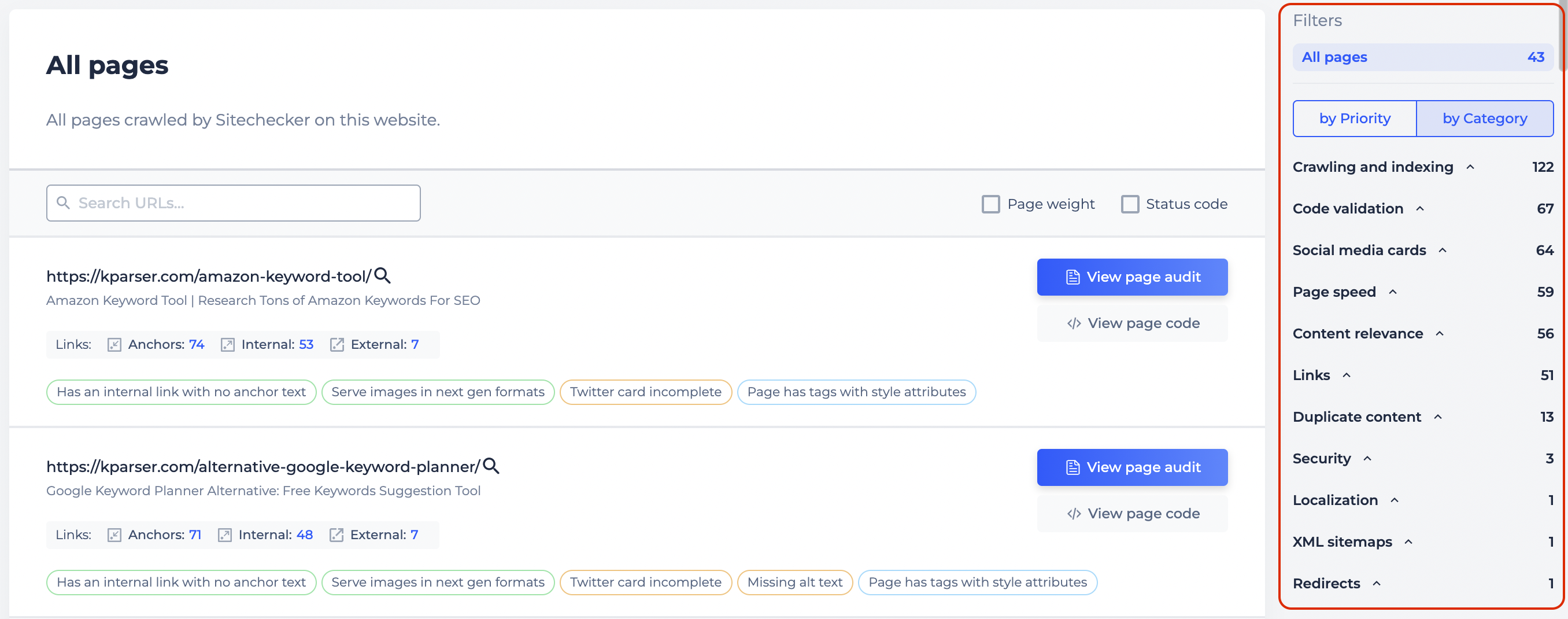Click Anchors count 74
This screenshot has height=619, width=1568.
pyautogui.click(x=196, y=345)
